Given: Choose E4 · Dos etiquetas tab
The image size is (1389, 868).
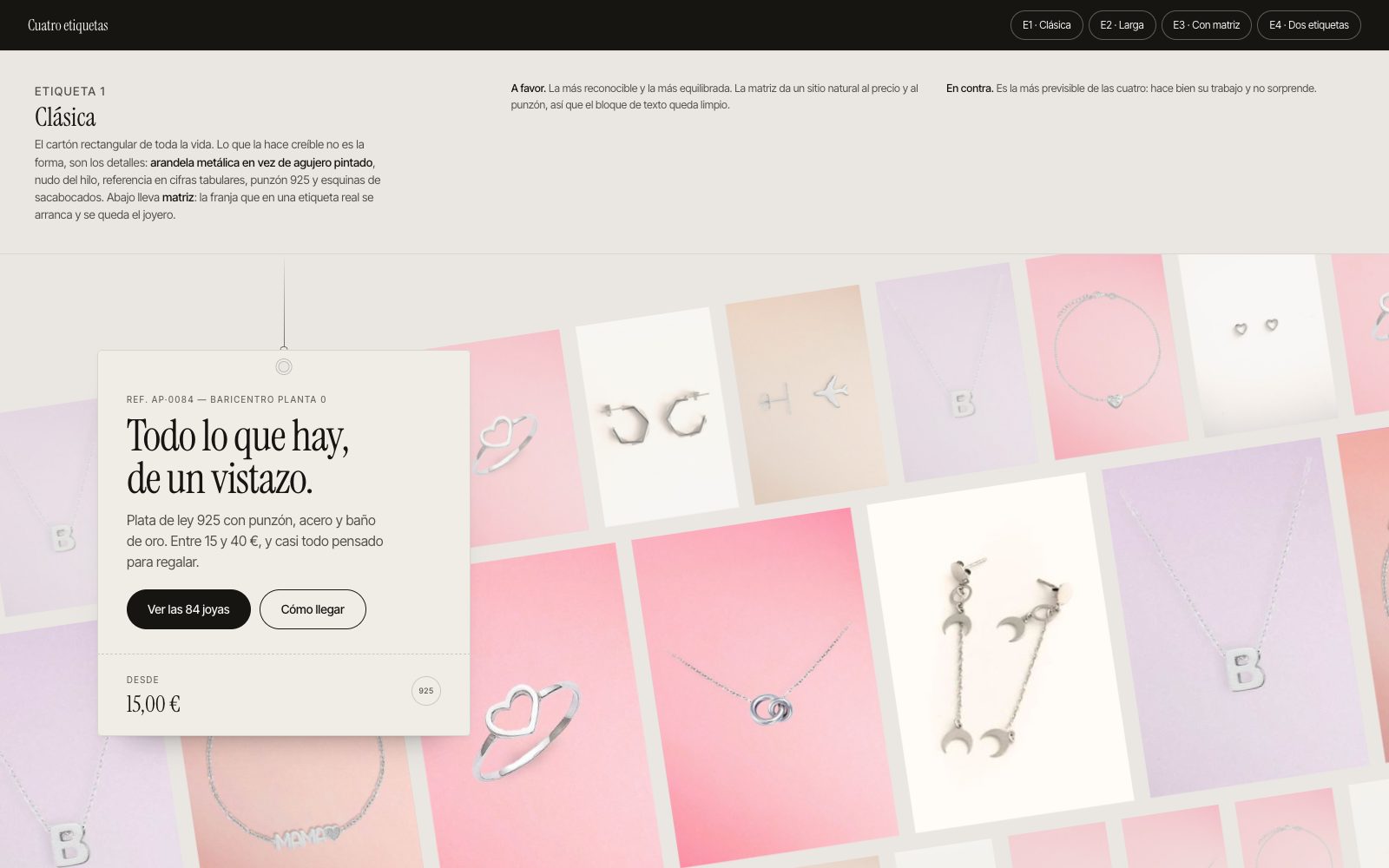Looking at the screenshot, I should 1308,25.
